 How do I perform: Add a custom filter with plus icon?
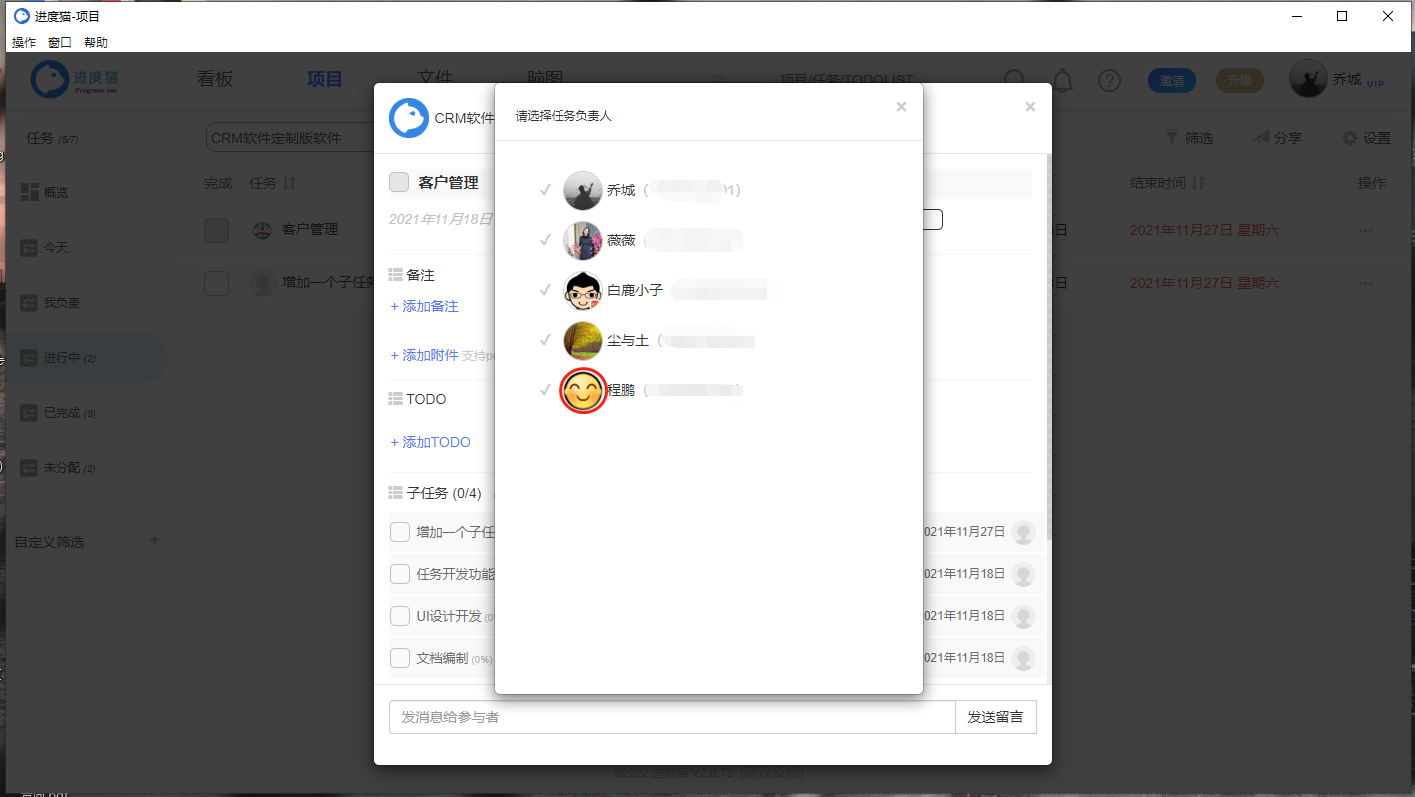[154, 540]
